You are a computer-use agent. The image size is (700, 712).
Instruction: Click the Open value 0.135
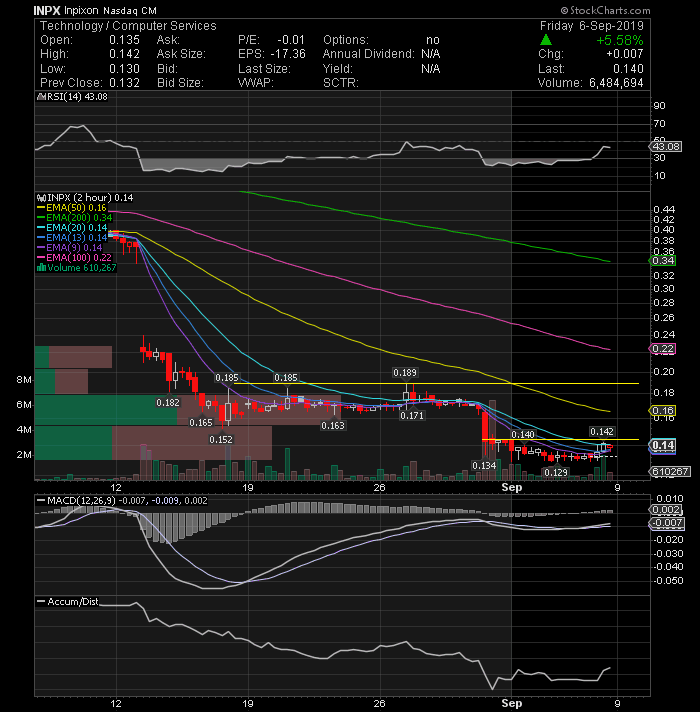click(124, 40)
